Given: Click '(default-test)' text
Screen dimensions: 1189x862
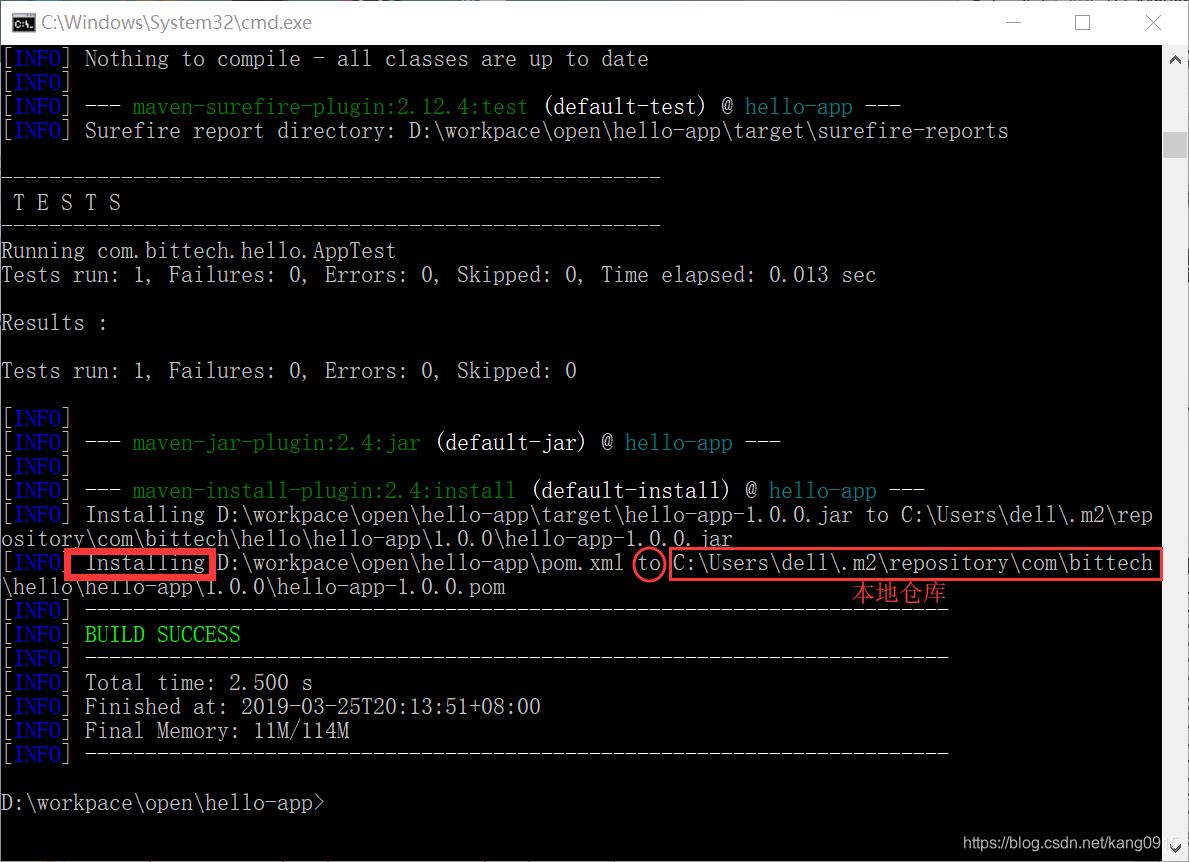Looking at the screenshot, I should [624, 107].
